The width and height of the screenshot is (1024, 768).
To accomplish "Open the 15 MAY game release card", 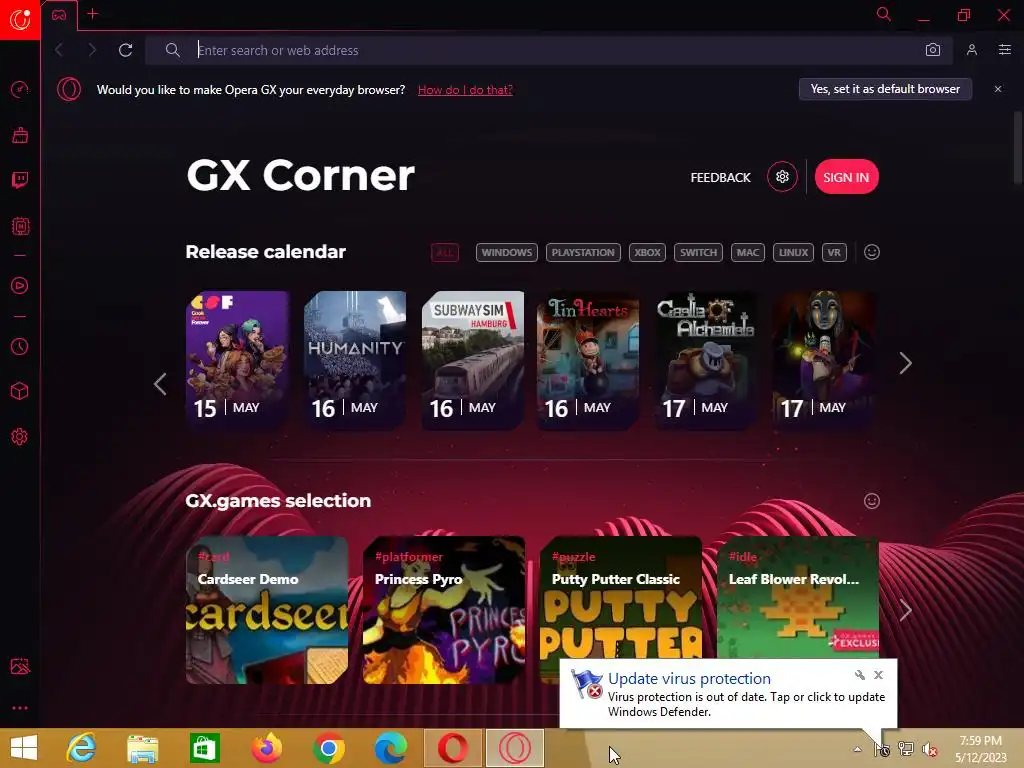I will pos(238,360).
